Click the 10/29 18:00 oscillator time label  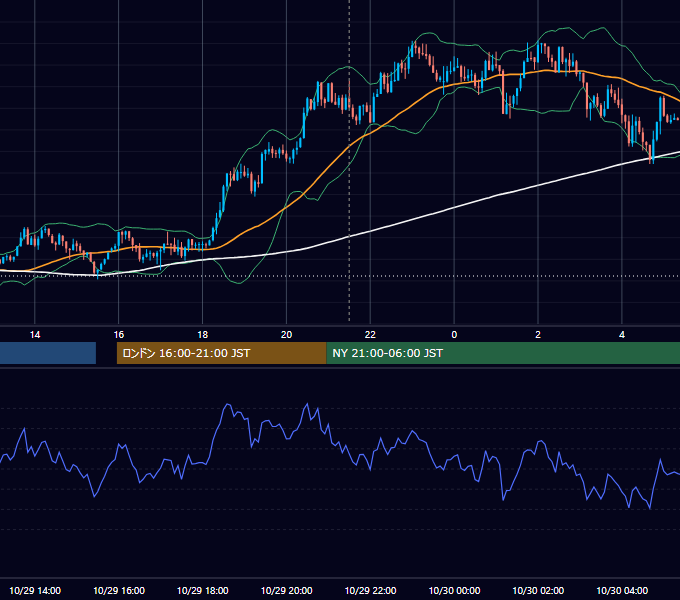coord(203,590)
